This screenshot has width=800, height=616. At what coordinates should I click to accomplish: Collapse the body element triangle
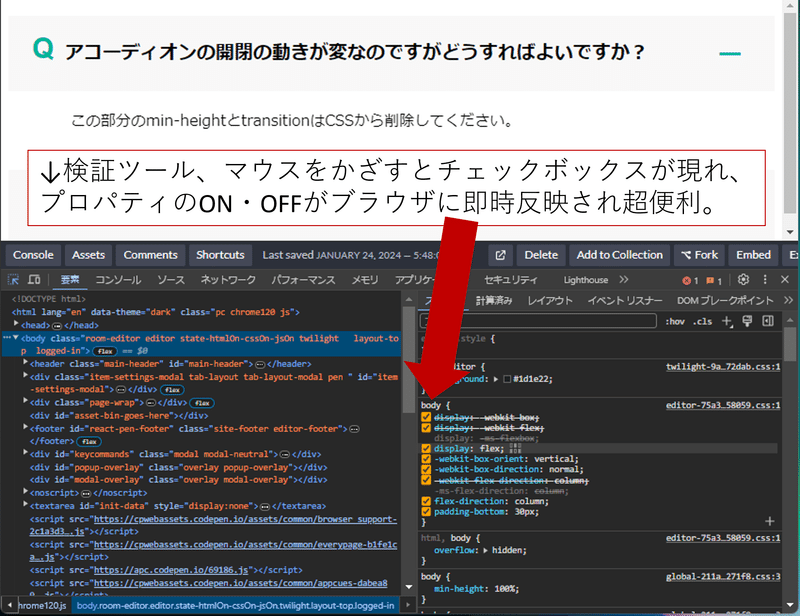tap(16, 337)
